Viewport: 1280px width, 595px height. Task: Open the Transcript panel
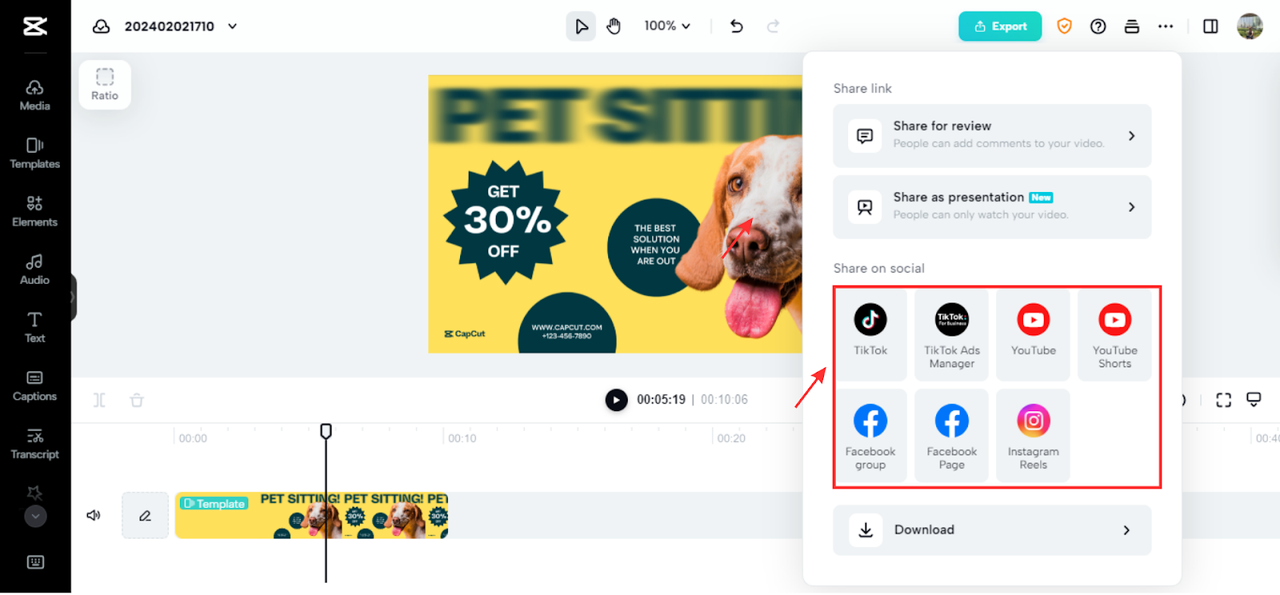pyautogui.click(x=35, y=443)
